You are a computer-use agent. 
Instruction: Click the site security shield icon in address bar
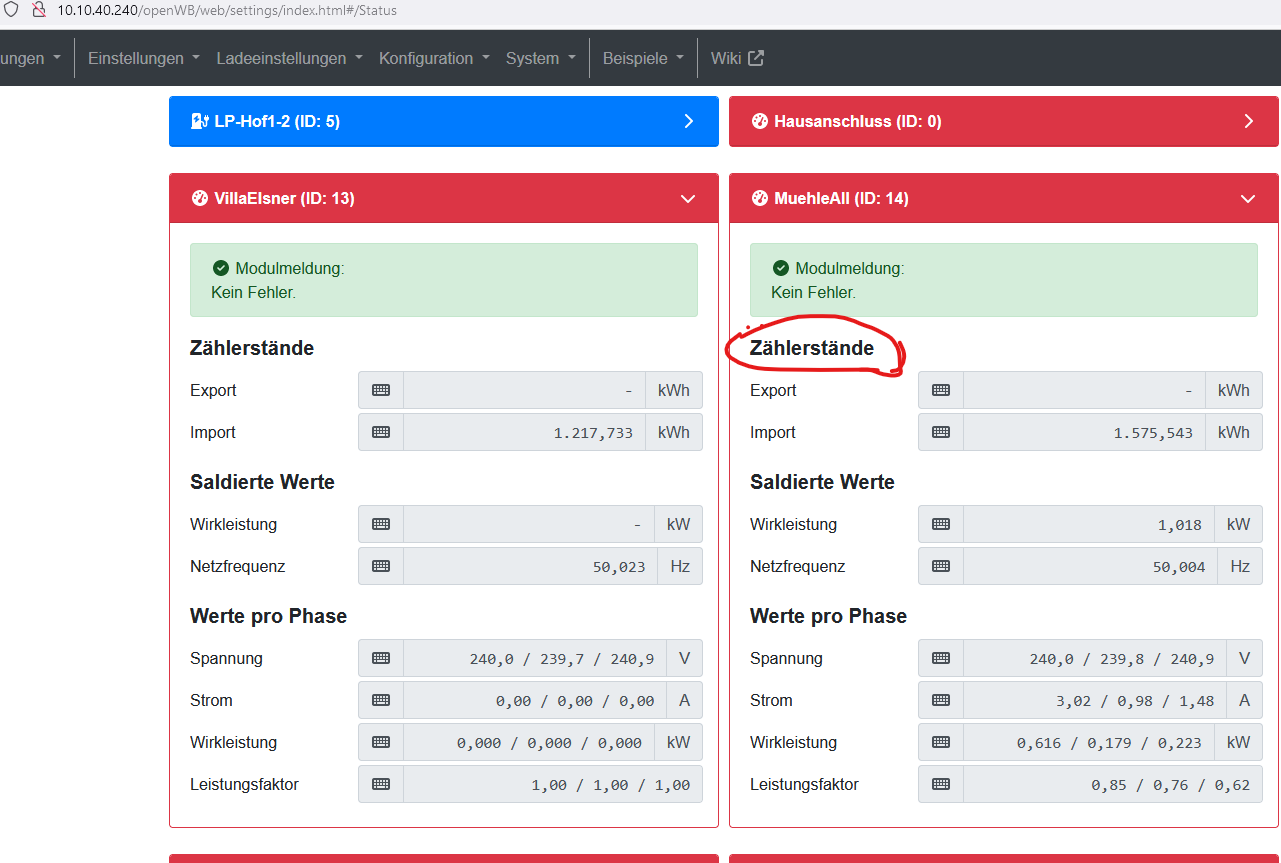pos(11,10)
